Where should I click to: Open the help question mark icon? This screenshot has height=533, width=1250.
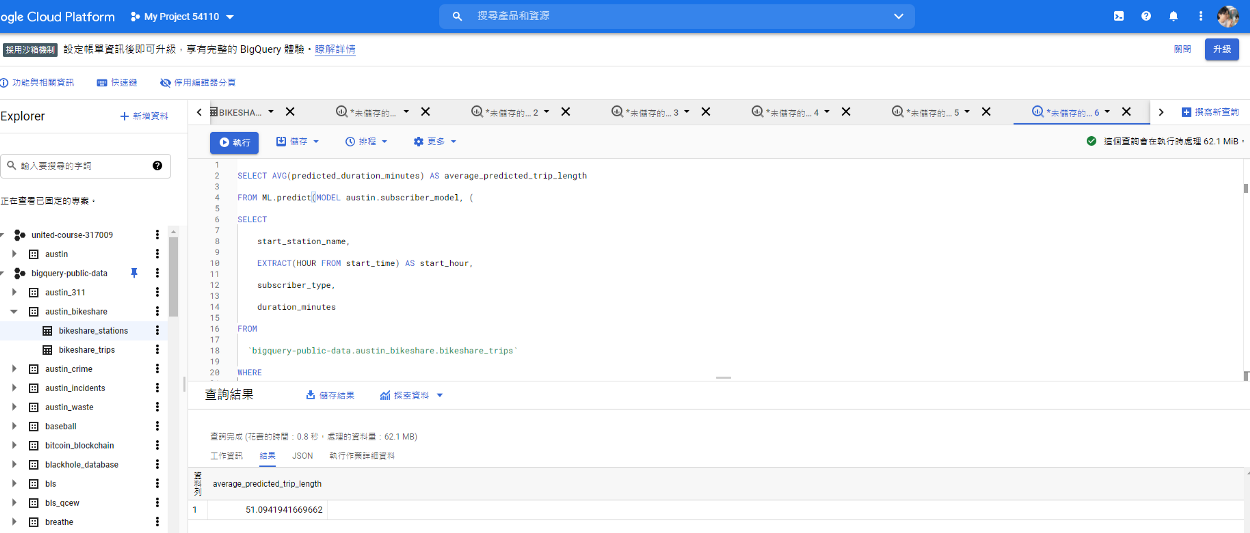pos(1146,16)
